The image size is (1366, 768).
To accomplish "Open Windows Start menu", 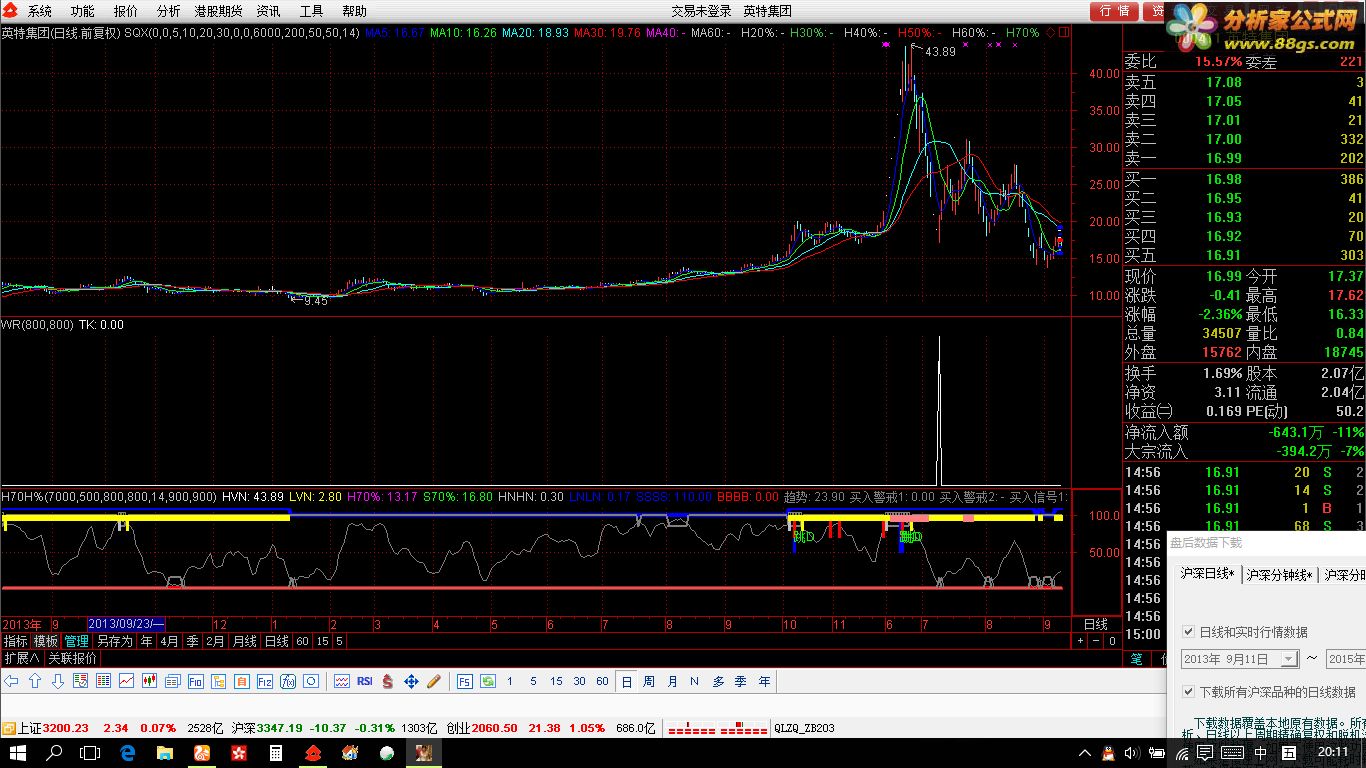I will [18, 752].
